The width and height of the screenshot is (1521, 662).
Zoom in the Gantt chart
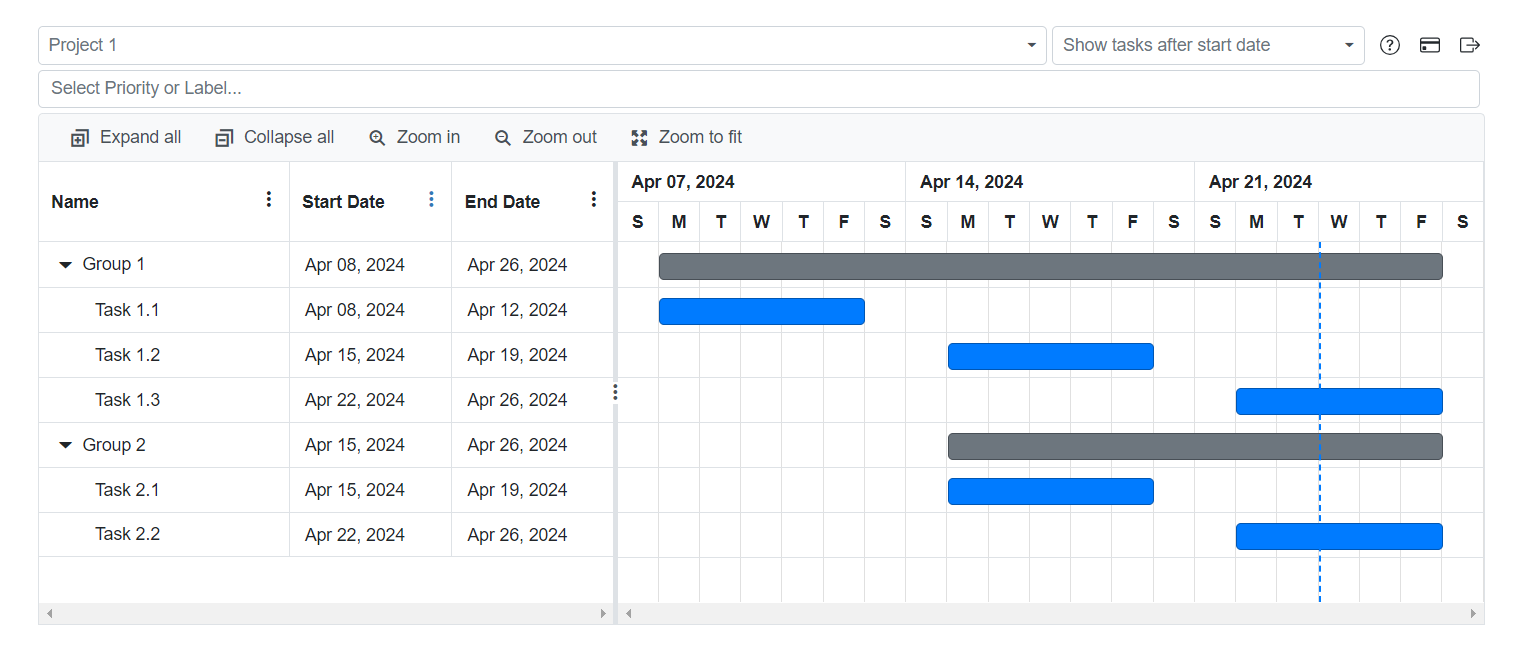pyautogui.click(x=414, y=138)
